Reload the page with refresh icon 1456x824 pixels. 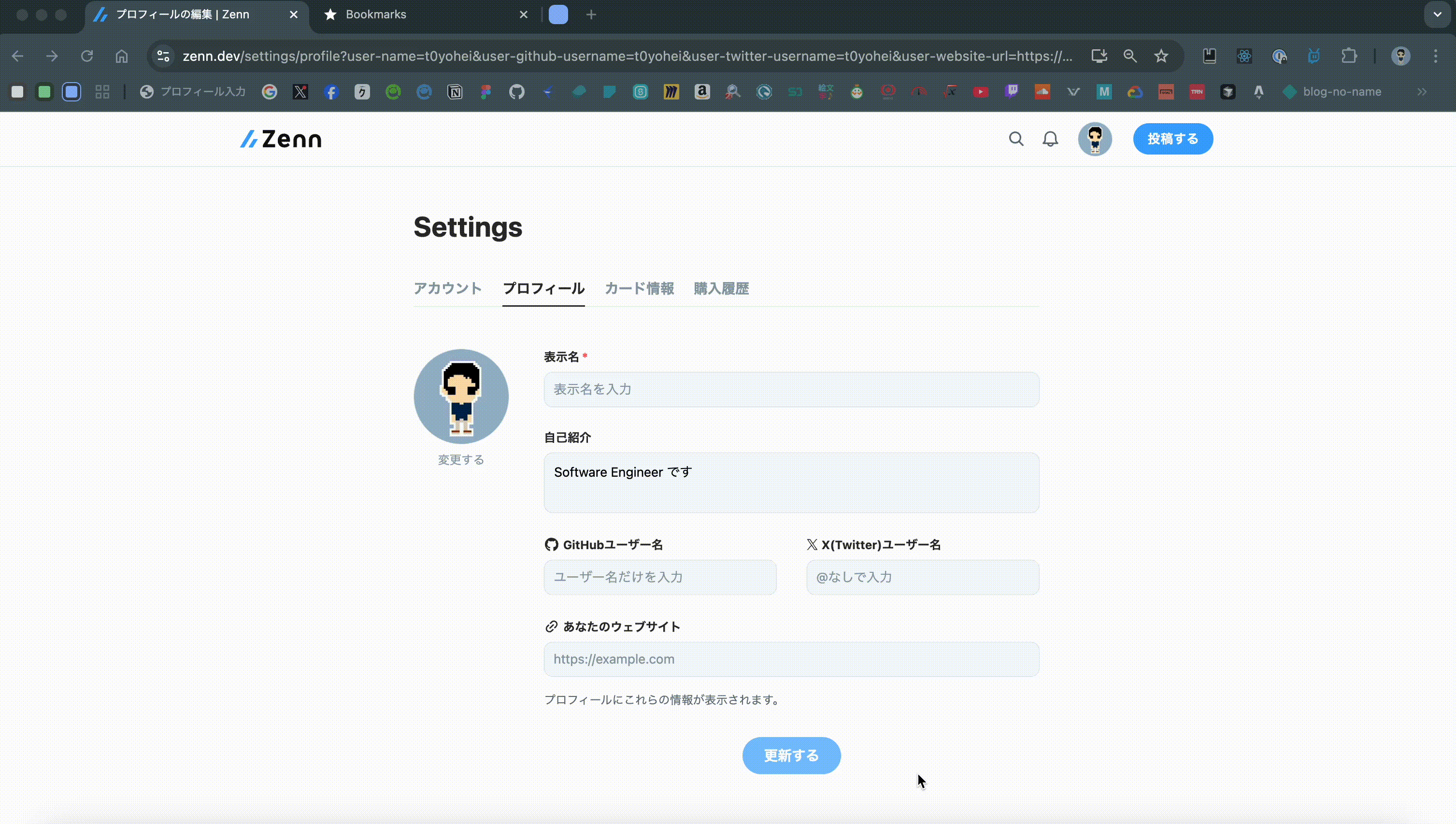click(86, 56)
